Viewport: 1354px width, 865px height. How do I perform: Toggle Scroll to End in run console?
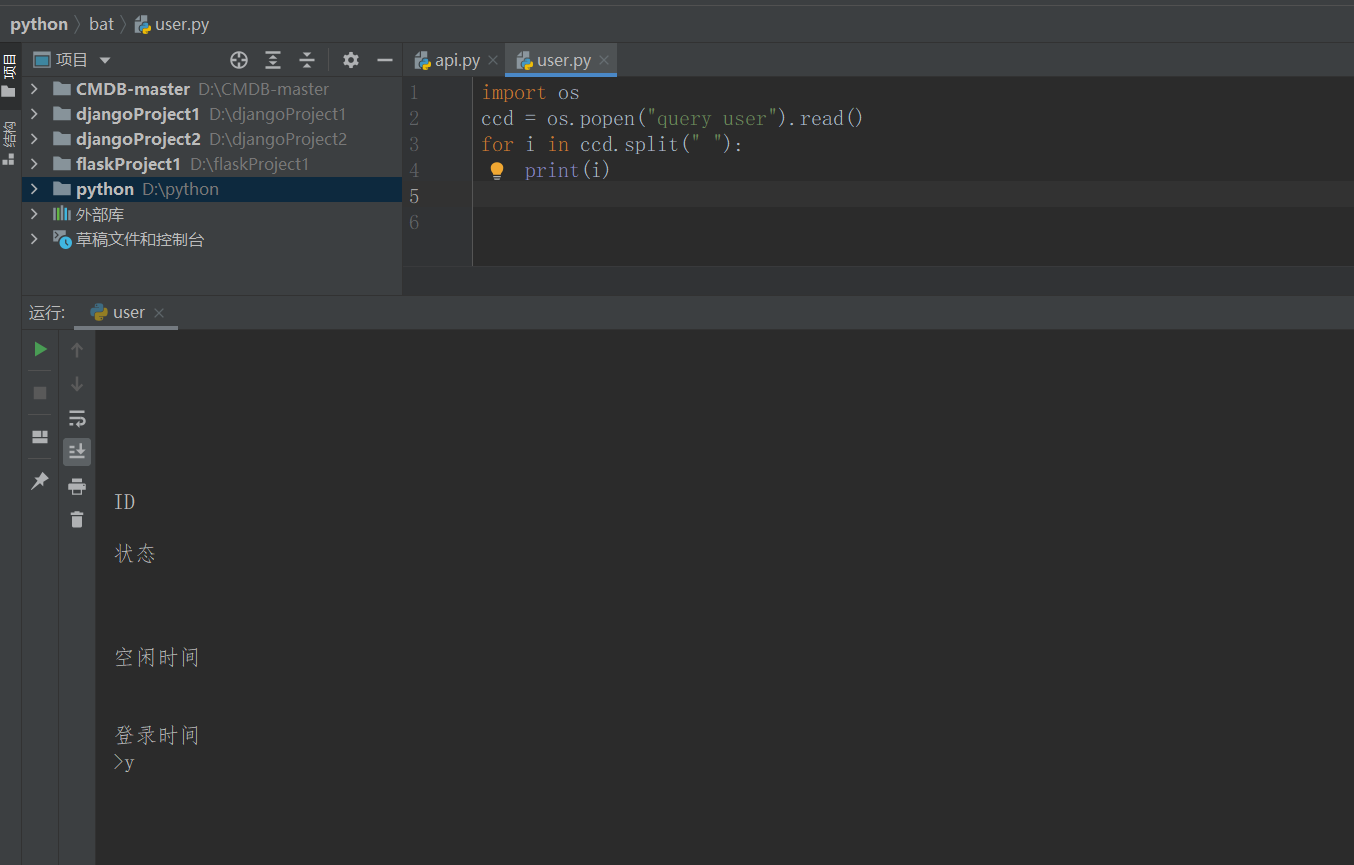[77, 452]
